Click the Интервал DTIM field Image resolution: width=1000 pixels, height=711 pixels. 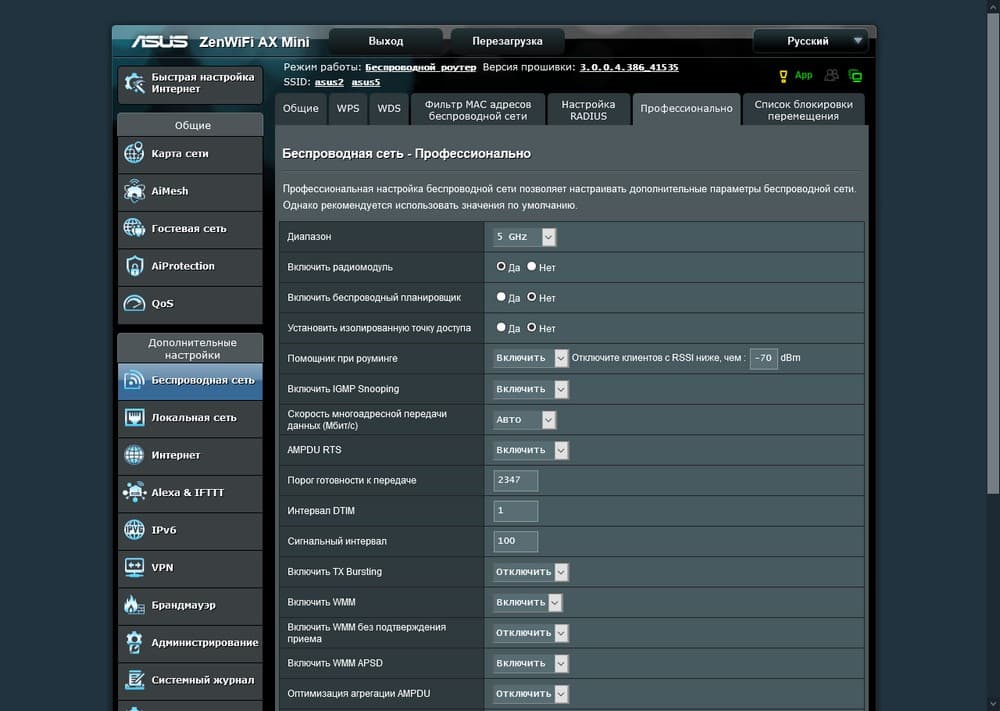(515, 511)
